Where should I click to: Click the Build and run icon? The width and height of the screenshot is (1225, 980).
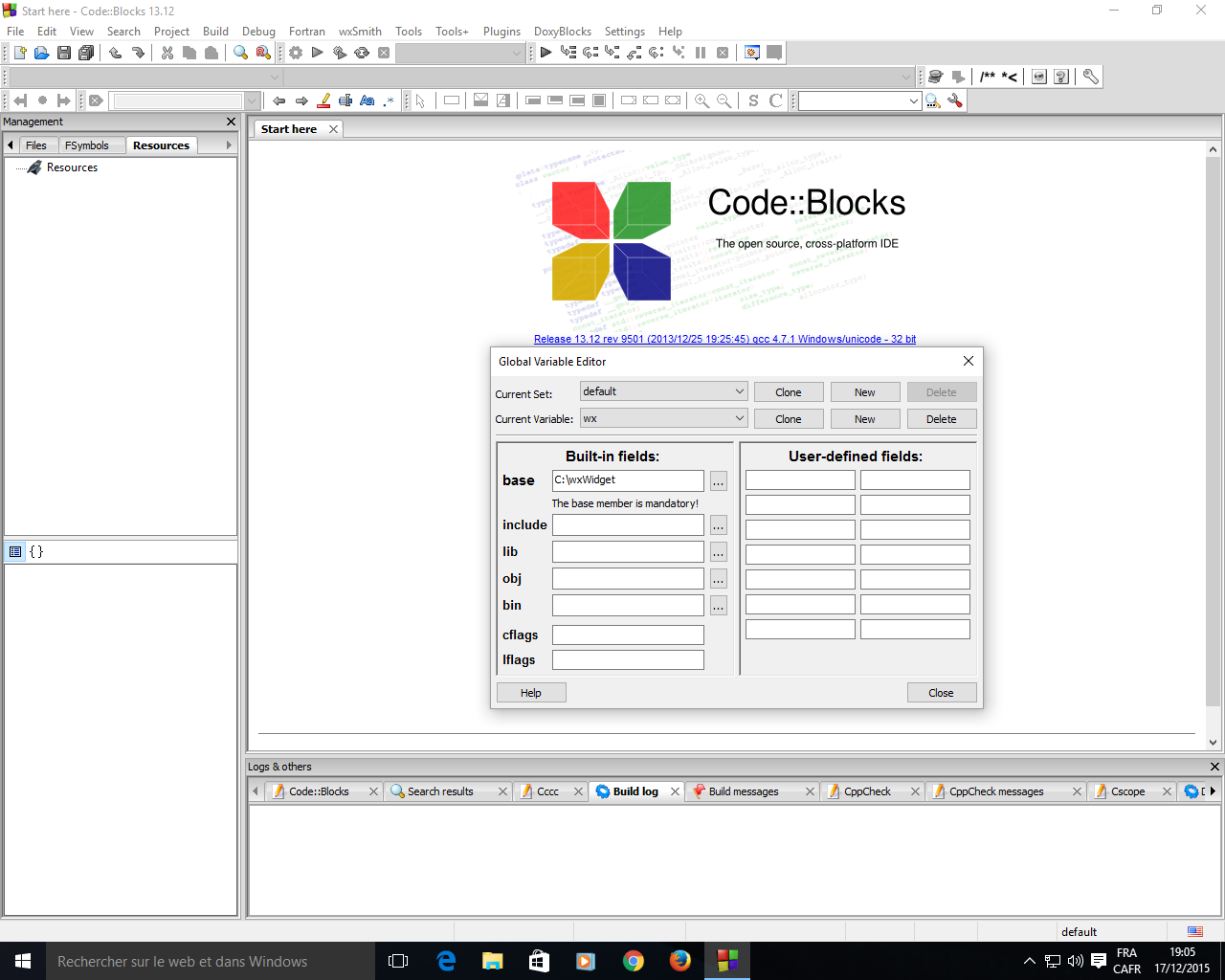point(340,53)
